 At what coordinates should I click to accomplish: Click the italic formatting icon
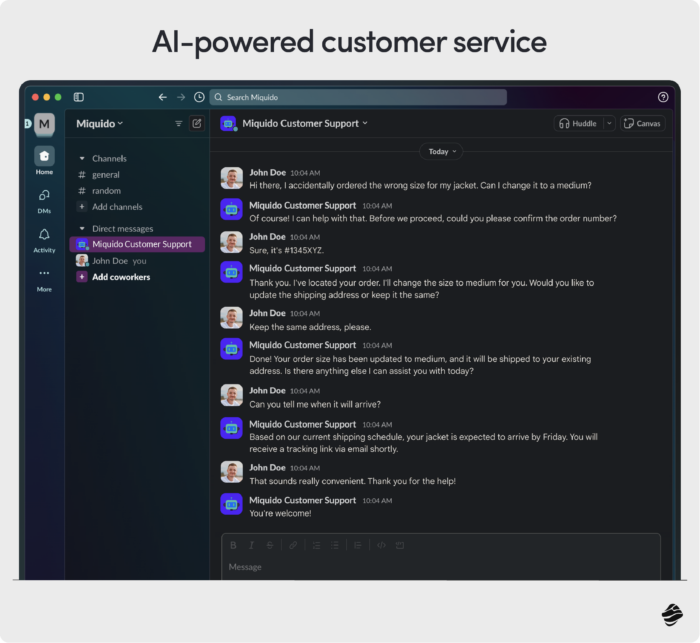[251, 545]
